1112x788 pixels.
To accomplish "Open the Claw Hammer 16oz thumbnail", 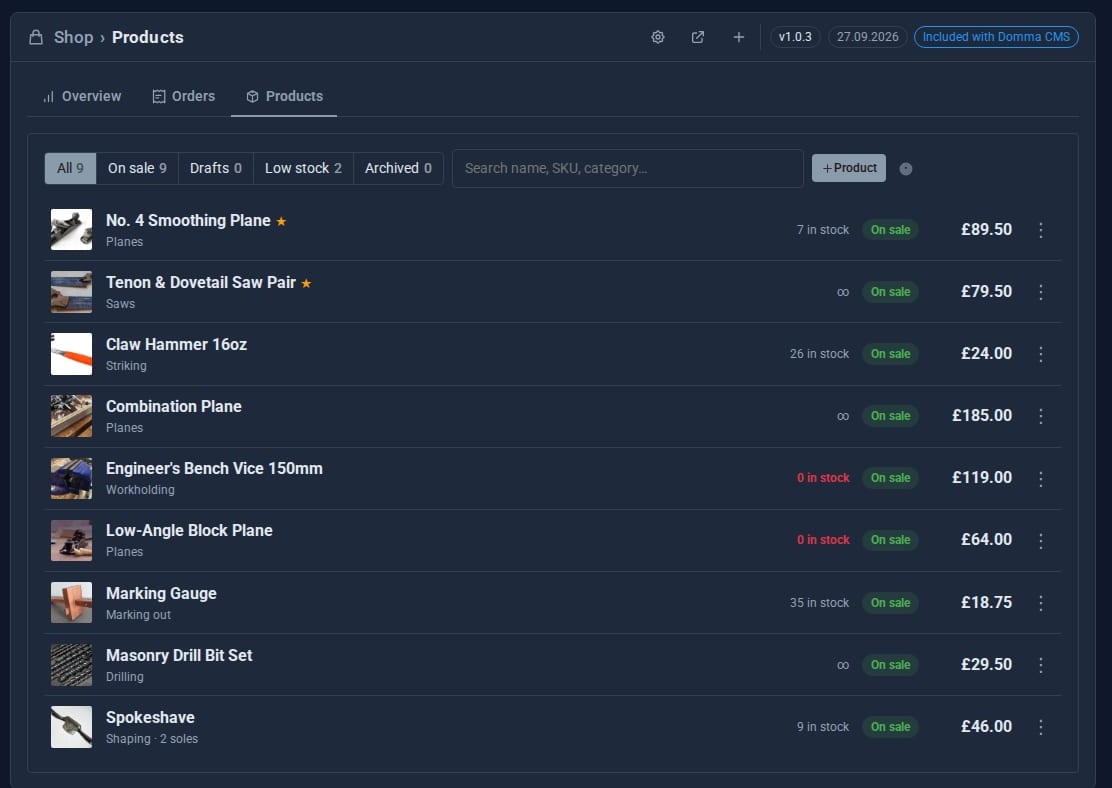I will [x=72, y=353].
